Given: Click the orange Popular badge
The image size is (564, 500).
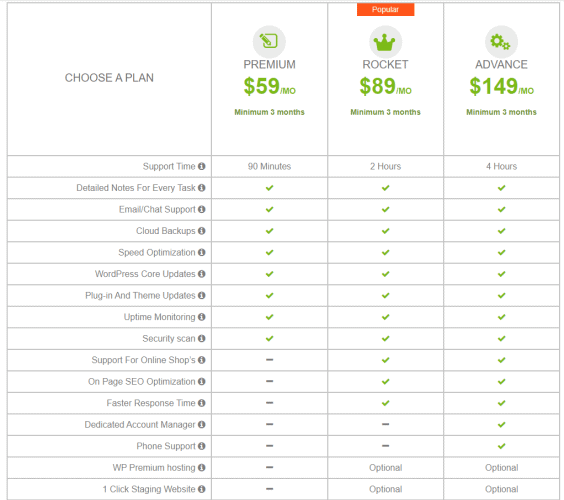Looking at the screenshot, I should (385, 9).
